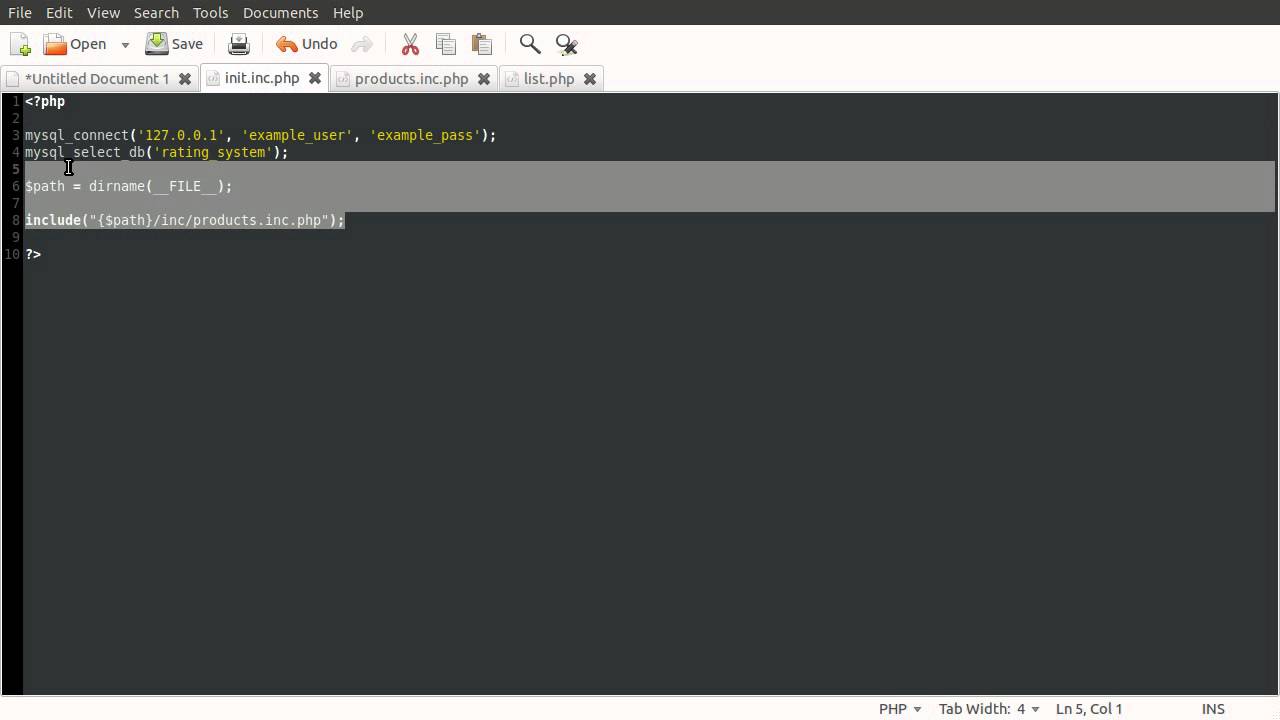The image size is (1280, 720).
Task: Click the file icon on Untitled Document tab
Action: [x=12, y=79]
